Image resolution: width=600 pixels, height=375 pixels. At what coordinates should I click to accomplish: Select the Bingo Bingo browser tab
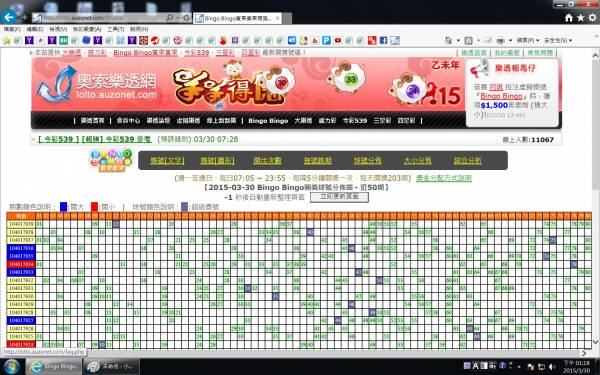(238, 18)
